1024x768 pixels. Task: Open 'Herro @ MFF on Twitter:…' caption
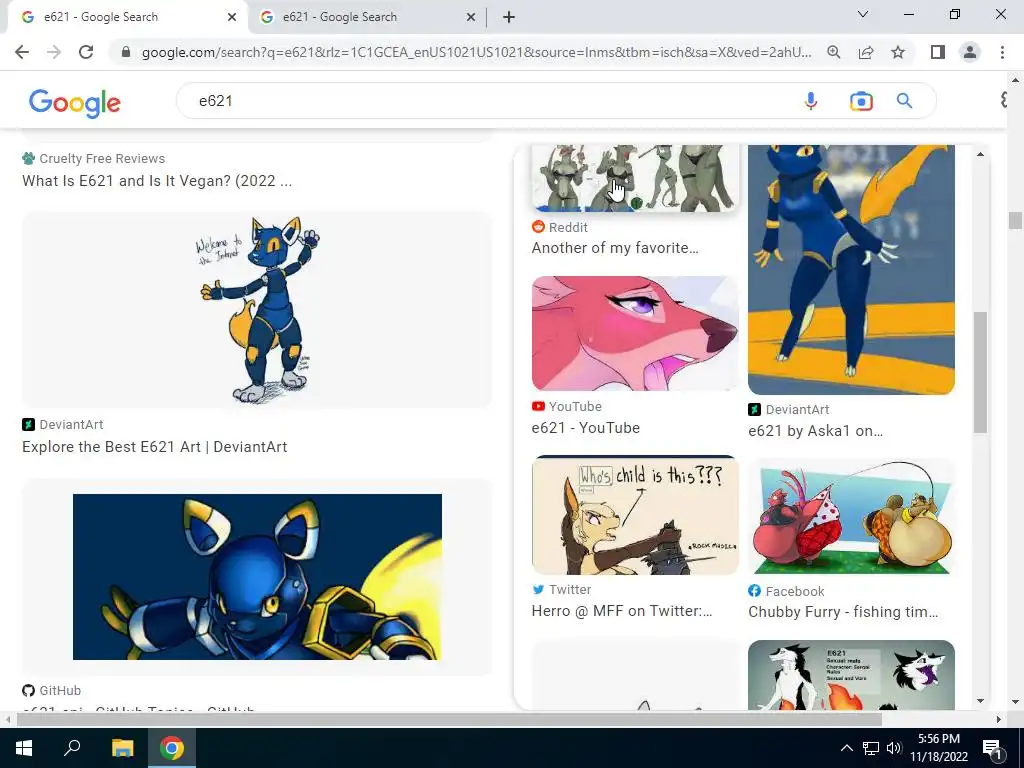tap(622, 611)
